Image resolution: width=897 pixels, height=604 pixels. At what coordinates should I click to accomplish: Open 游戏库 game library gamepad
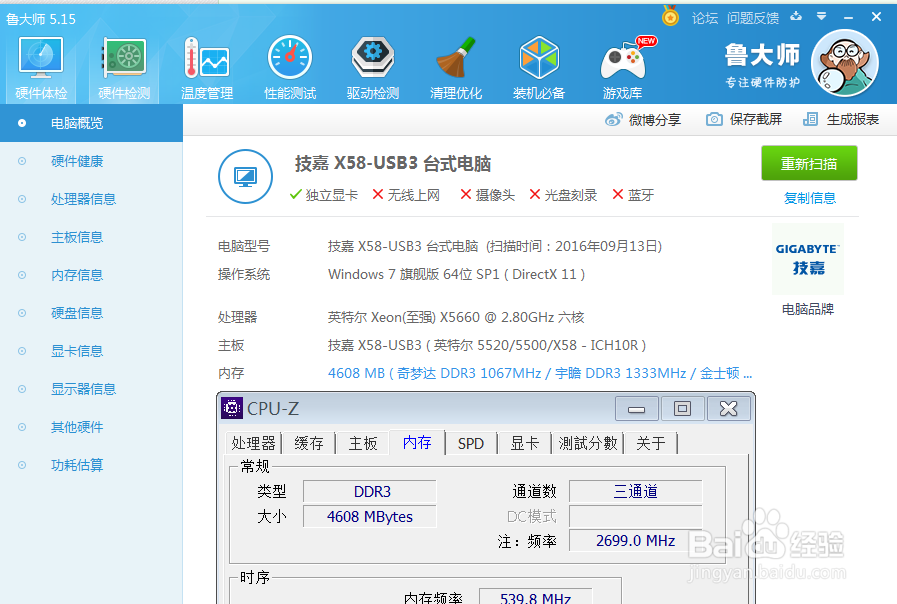click(x=622, y=68)
